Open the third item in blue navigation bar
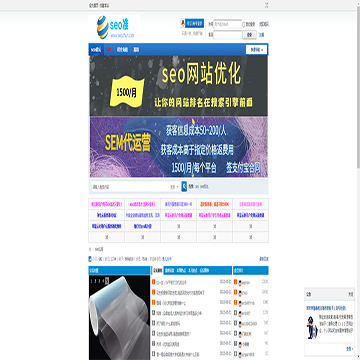This screenshot has width=360, height=360. click(x=122, y=50)
